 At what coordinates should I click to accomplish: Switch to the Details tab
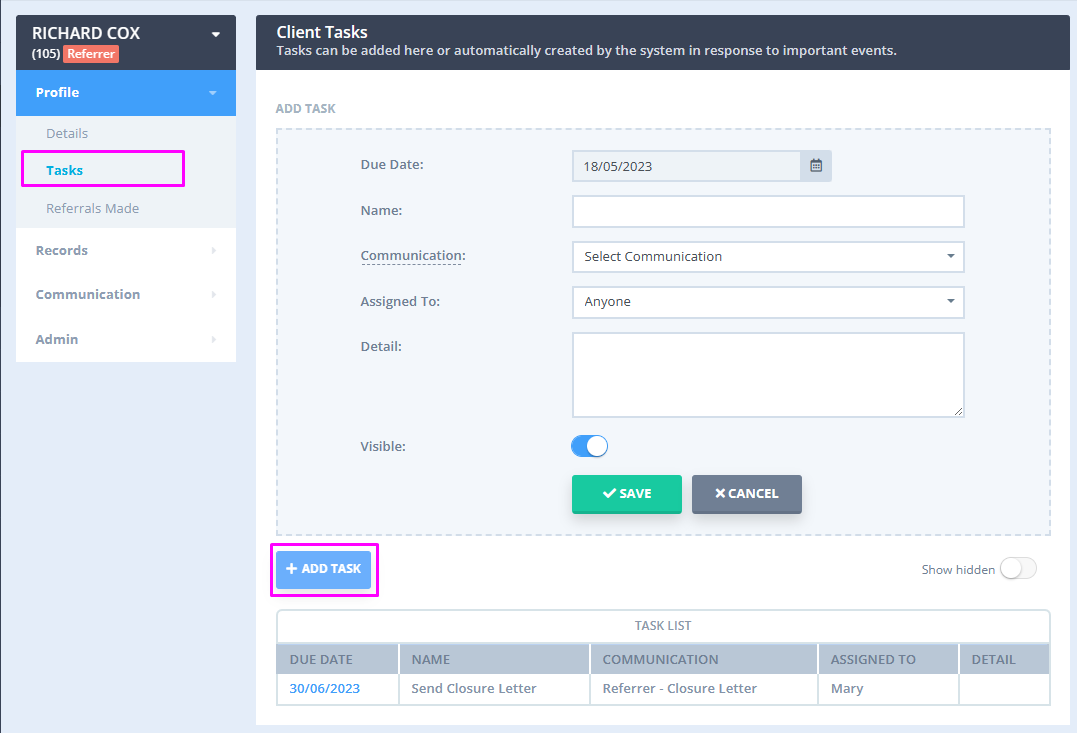point(68,133)
